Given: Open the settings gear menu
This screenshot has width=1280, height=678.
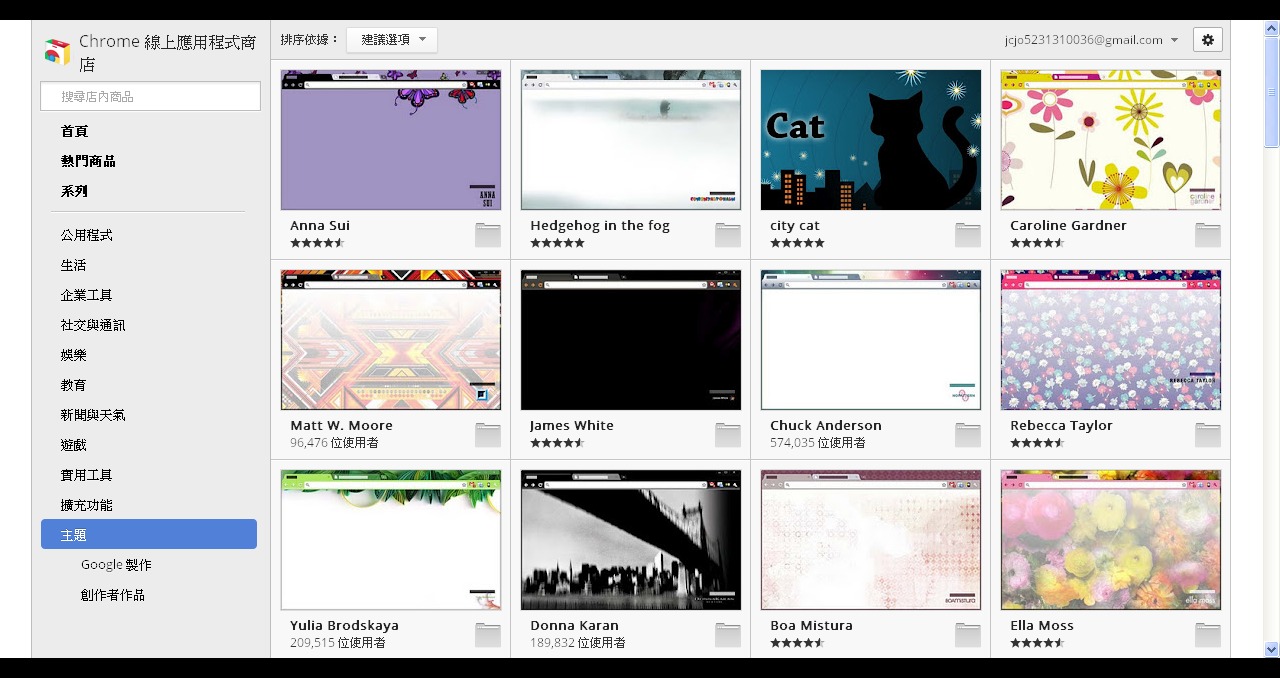Looking at the screenshot, I should [x=1208, y=40].
